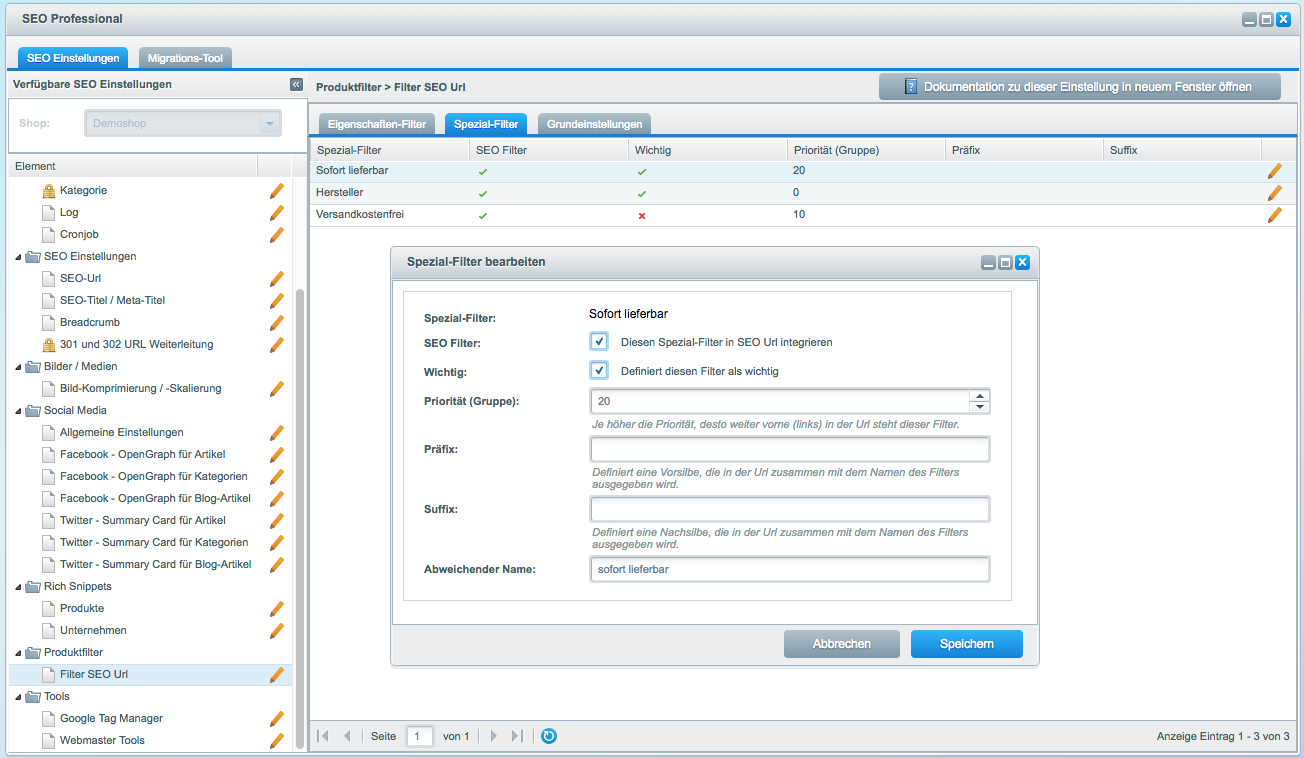This screenshot has height=758, width=1304.
Task: Click the Priorität (Gruppe) number field
Action: coord(780,401)
